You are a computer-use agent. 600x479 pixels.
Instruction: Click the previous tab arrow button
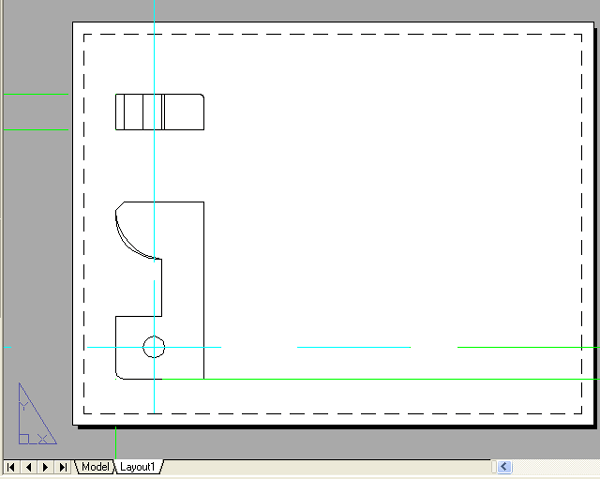coord(29,467)
